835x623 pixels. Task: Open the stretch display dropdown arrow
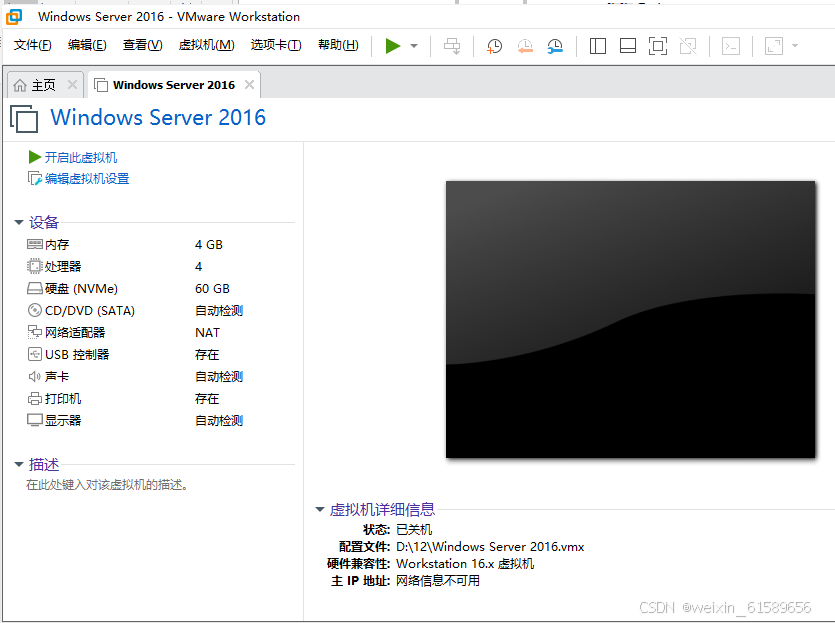point(795,46)
